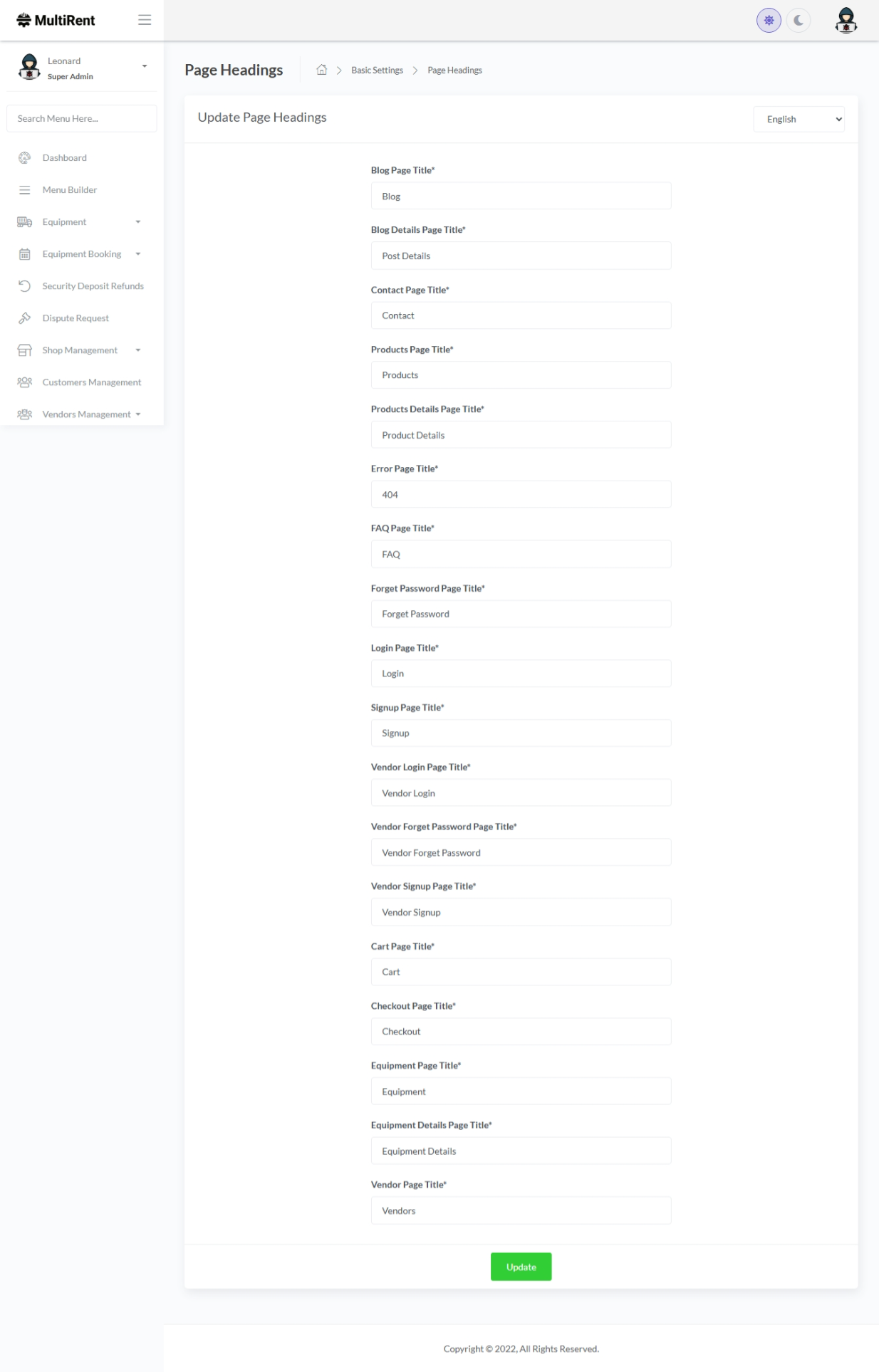The width and height of the screenshot is (879, 1372).
Task: Switch to light theme sun toggle
Action: click(769, 21)
